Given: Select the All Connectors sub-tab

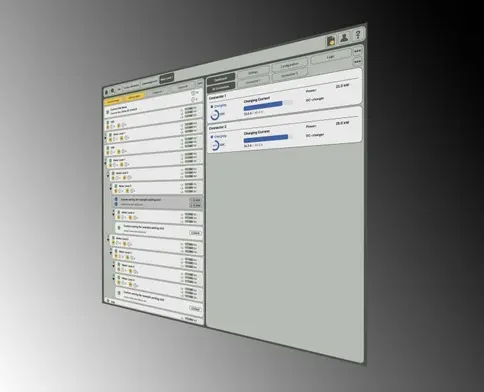Looking at the screenshot, I should pos(221,88).
